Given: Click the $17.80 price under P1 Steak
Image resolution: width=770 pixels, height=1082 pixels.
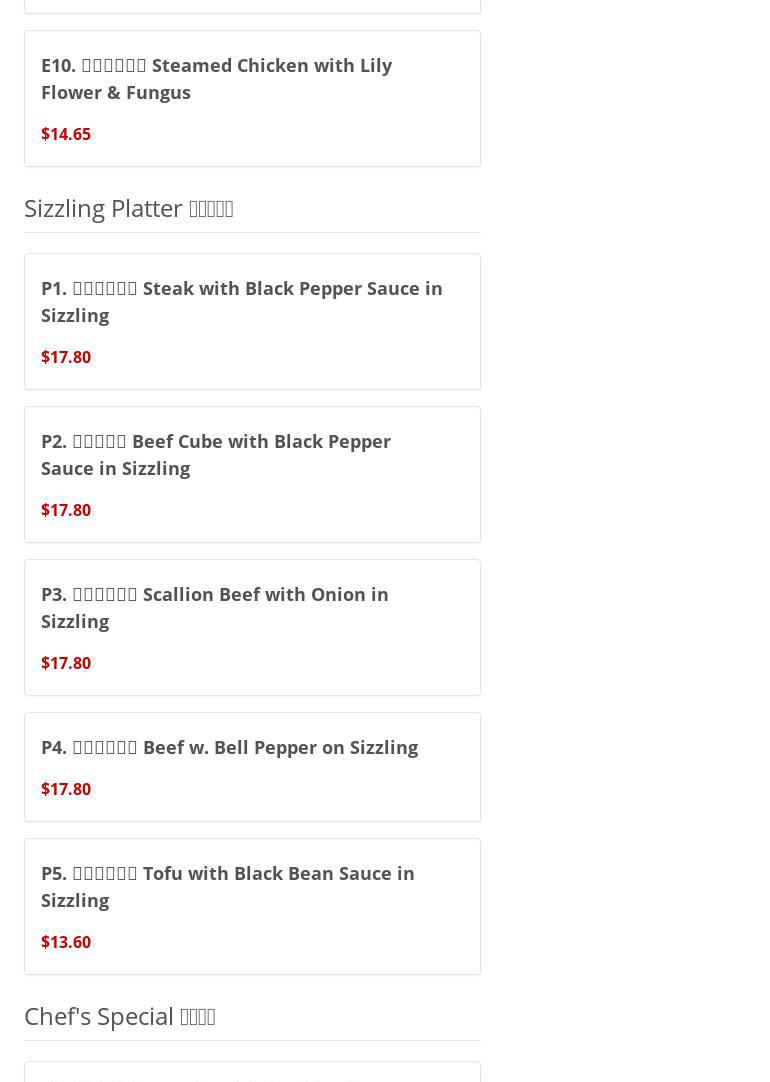Looking at the screenshot, I should pyautogui.click(x=66, y=357).
